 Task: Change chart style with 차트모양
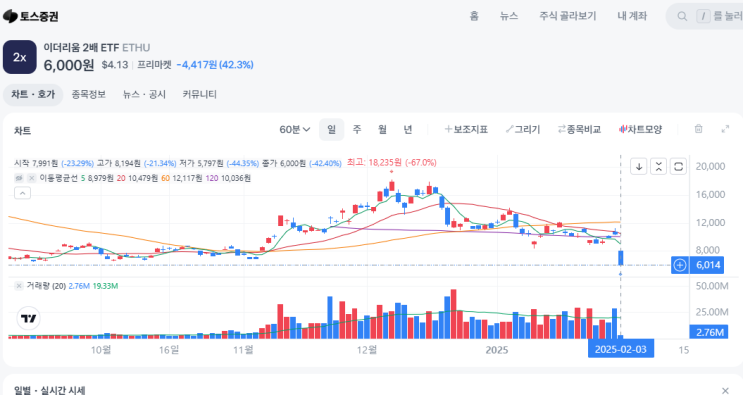click(640, 129)
